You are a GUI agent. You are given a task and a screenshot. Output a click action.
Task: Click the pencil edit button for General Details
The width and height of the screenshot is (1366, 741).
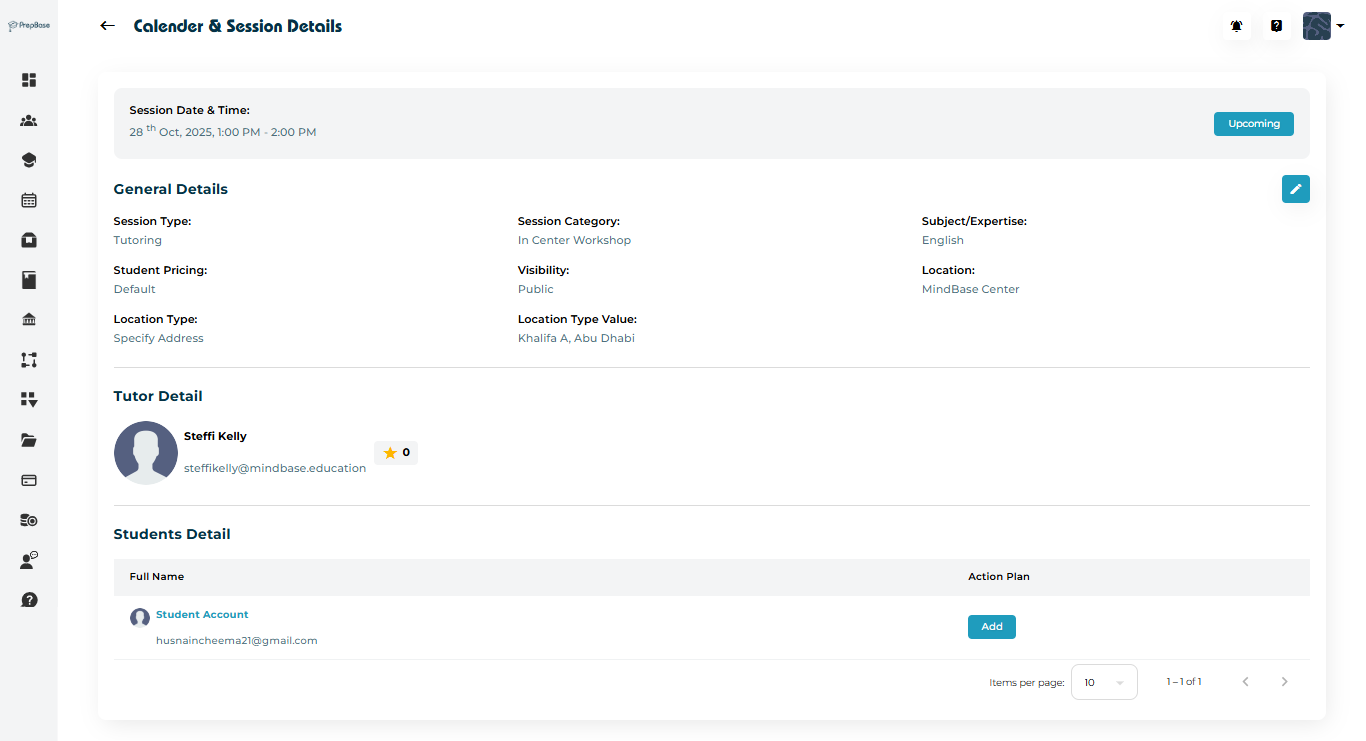click(x=1295, y=189)
